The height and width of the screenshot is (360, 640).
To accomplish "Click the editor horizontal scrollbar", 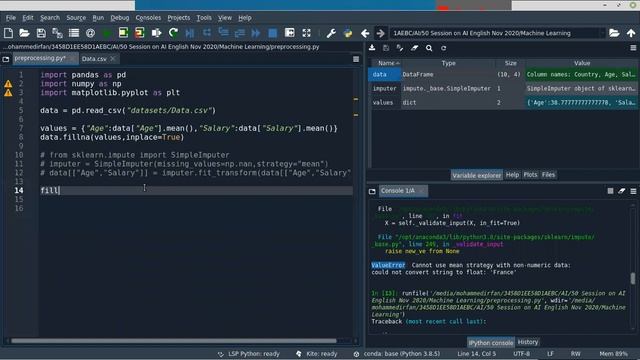I will [x=174, y=341].
